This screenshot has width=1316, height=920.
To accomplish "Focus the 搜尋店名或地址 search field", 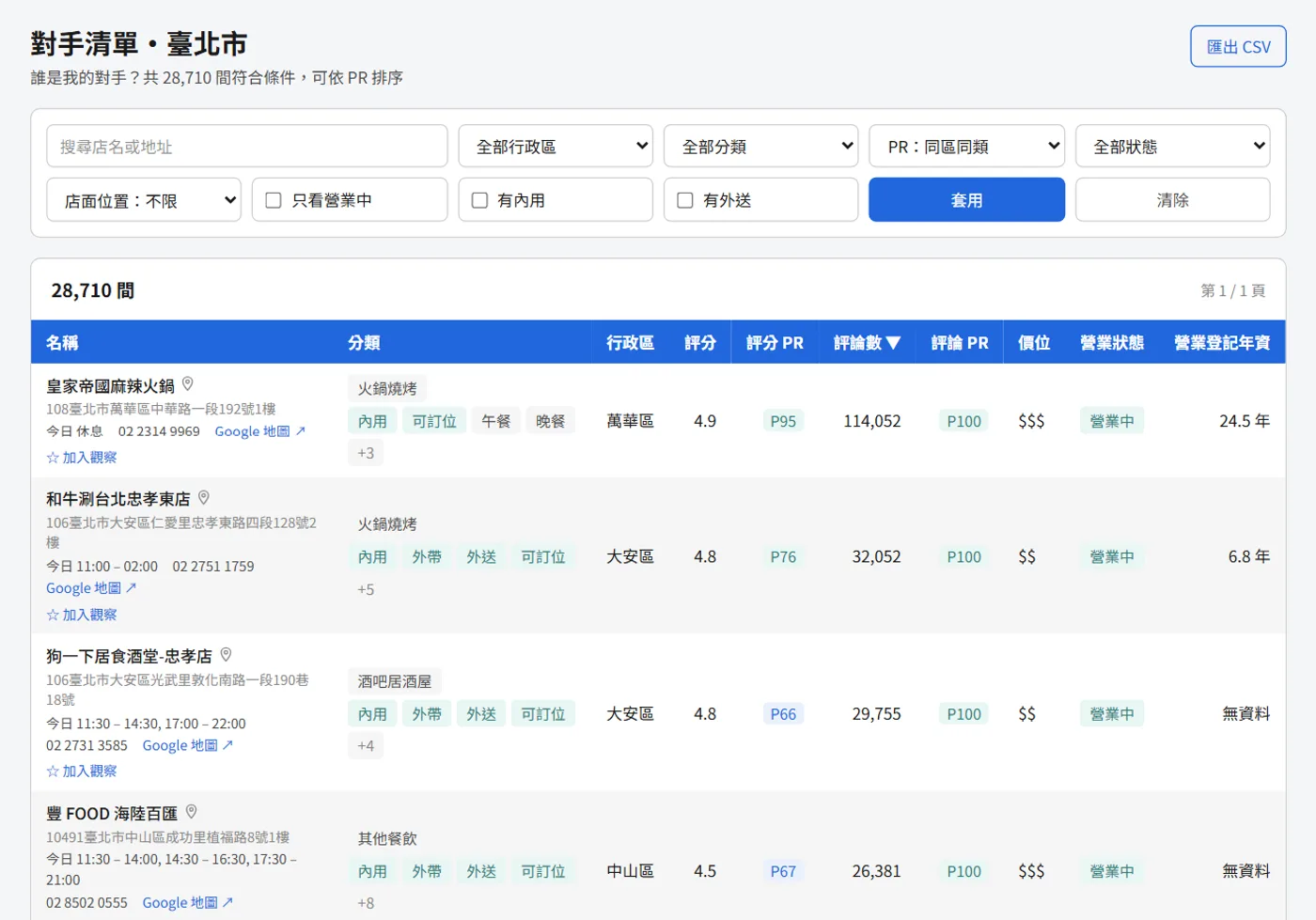I will tap(247, 147).
